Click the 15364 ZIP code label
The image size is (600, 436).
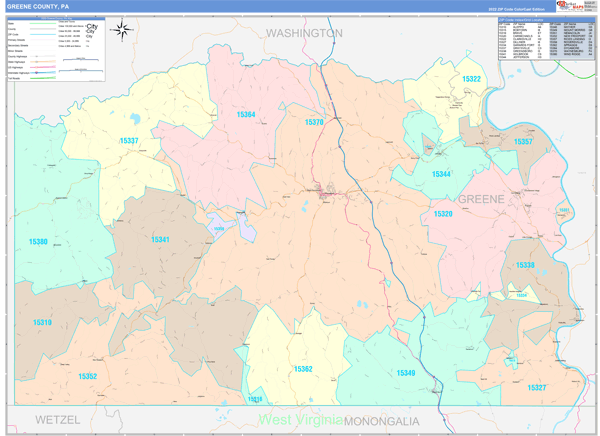click(246, 115)
